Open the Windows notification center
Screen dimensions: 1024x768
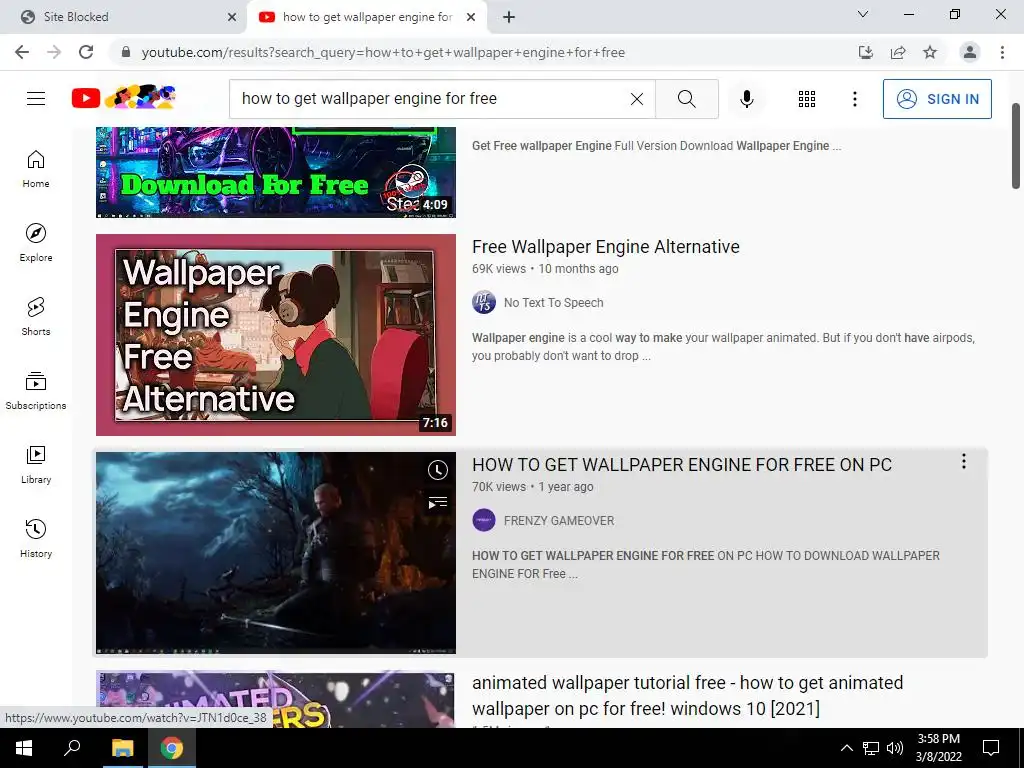991,748
